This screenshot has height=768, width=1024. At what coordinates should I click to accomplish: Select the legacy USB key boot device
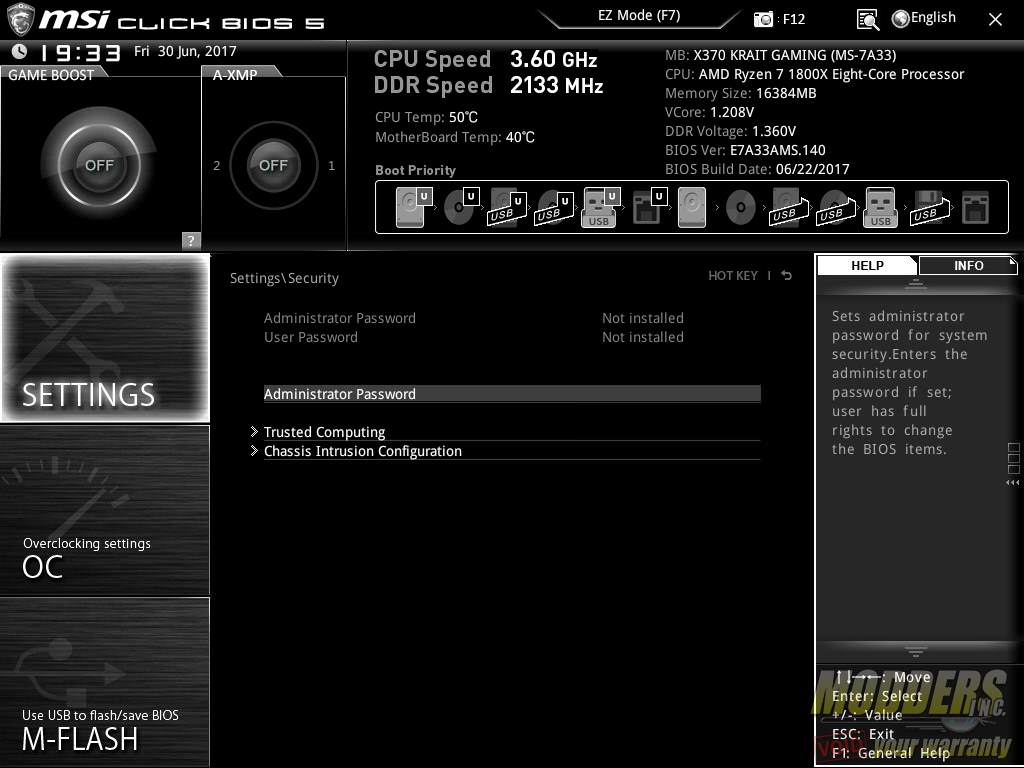[880, 207]
